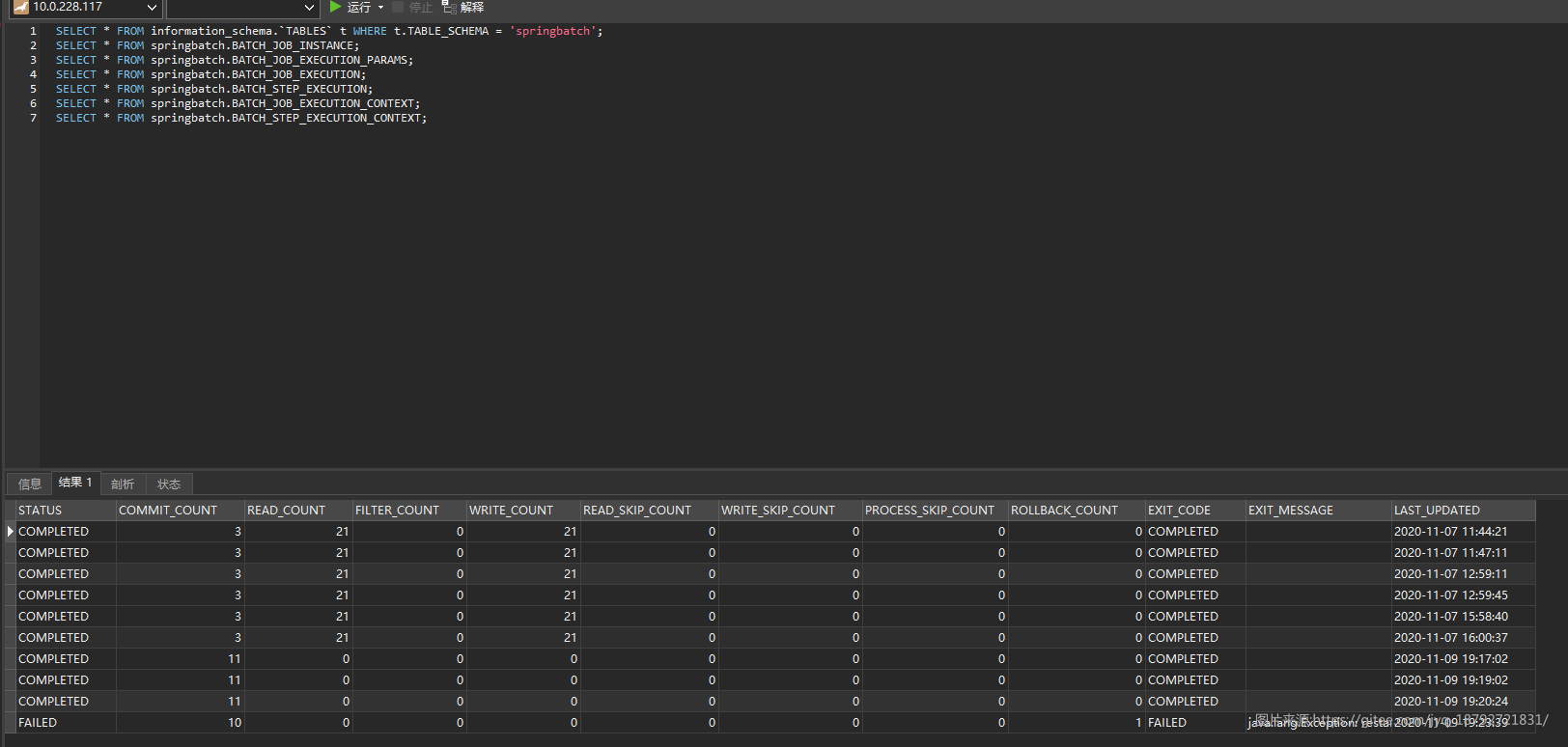Click the 'springbatch' string literal in line 1
1568x747 pixels.
pyautogui.click(x=552, y=31)
